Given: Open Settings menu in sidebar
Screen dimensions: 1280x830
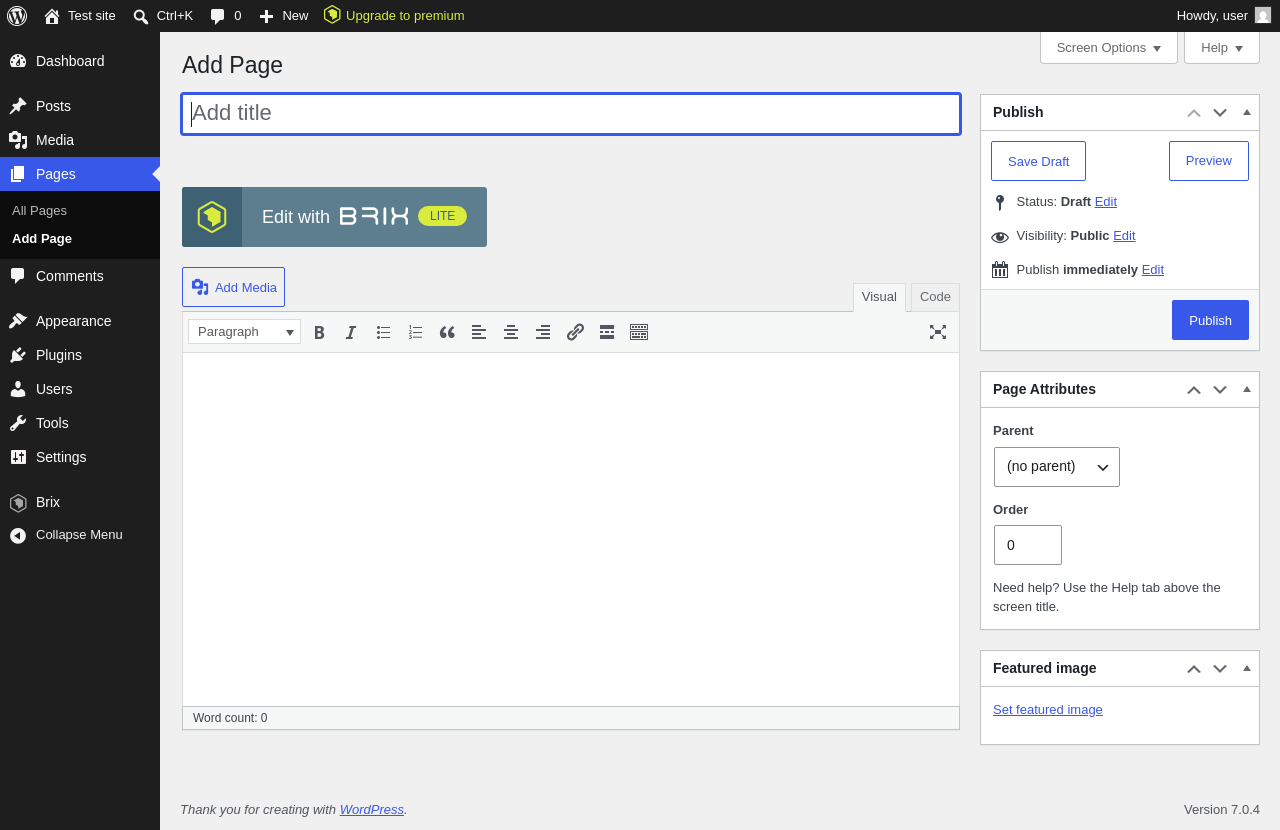Looking at the screenshot, I should tap(80, 457).
